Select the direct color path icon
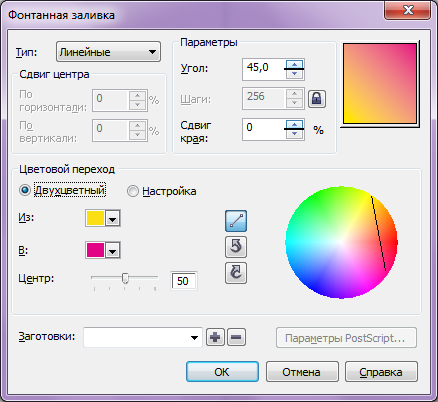 (236, 221)
